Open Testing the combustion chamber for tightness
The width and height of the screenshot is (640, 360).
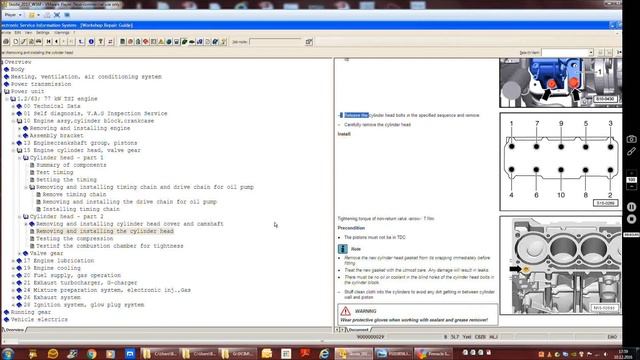coord(109,246)
